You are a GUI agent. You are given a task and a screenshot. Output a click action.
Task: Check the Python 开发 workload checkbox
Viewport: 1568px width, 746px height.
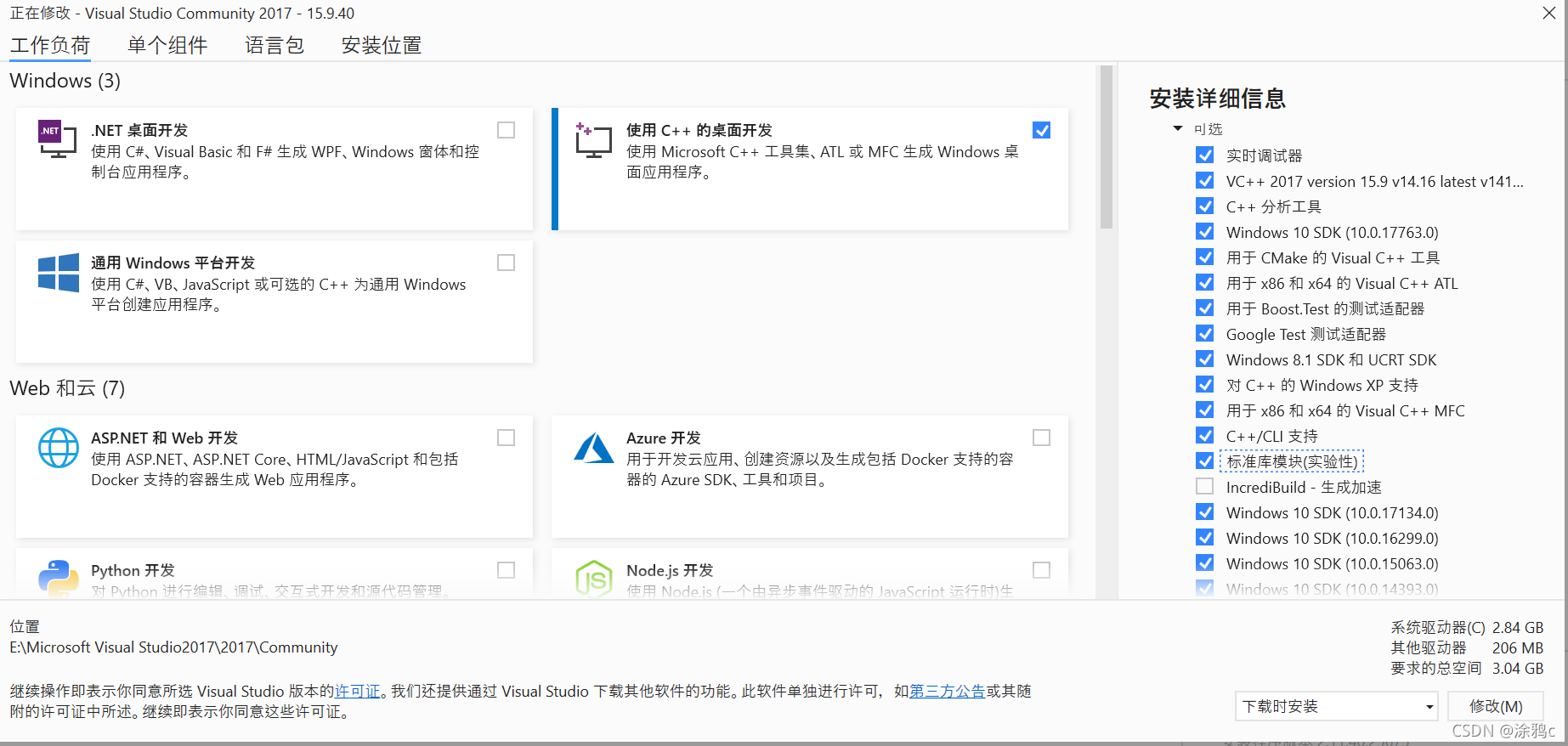(507, 570)
